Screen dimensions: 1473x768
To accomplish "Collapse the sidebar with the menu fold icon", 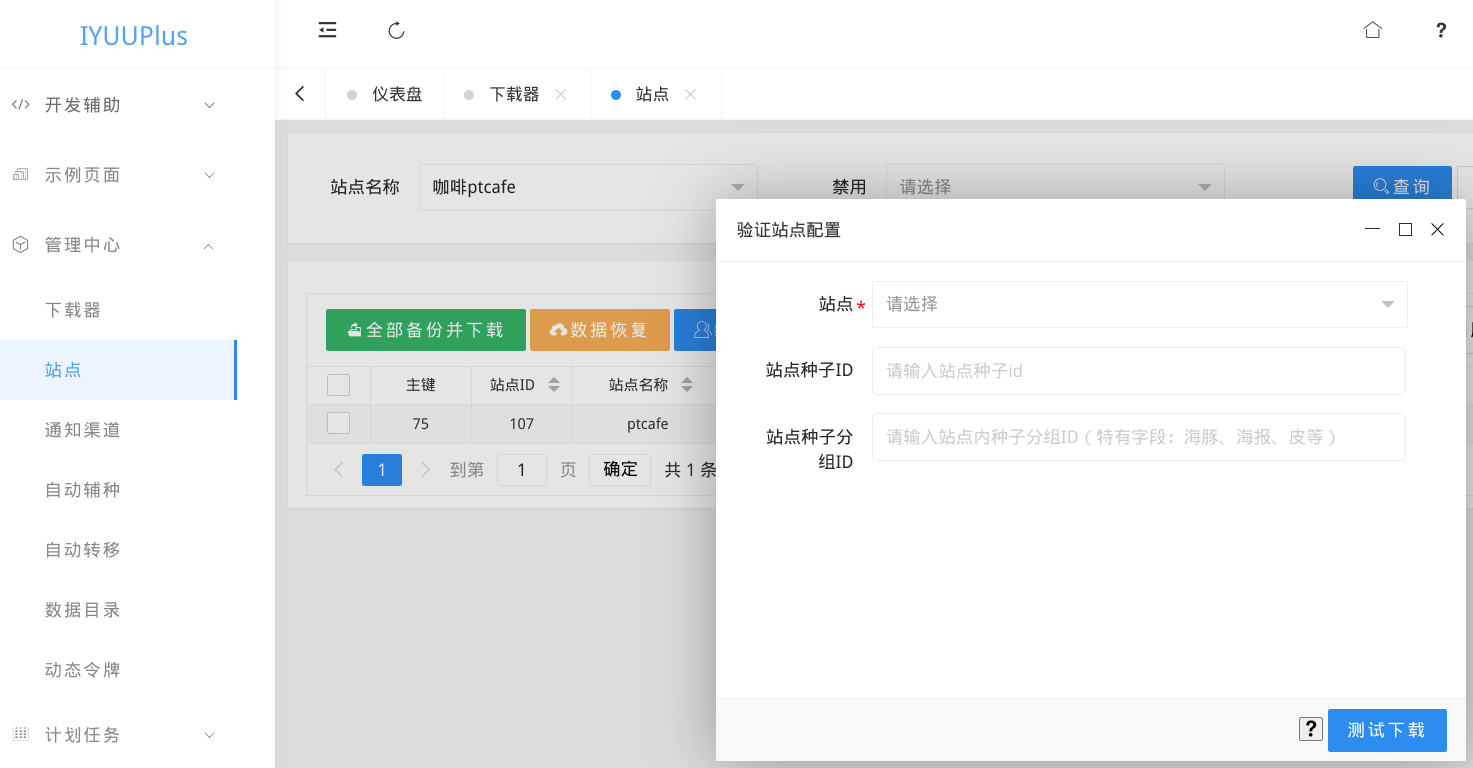I will 327,30.
